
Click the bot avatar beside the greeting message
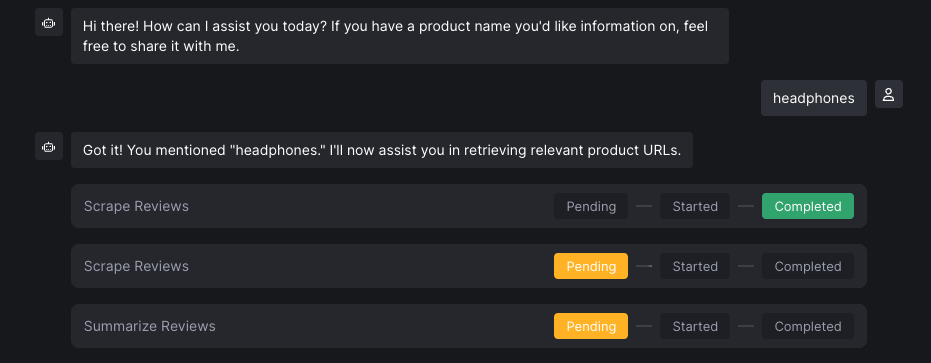point(49,23)
